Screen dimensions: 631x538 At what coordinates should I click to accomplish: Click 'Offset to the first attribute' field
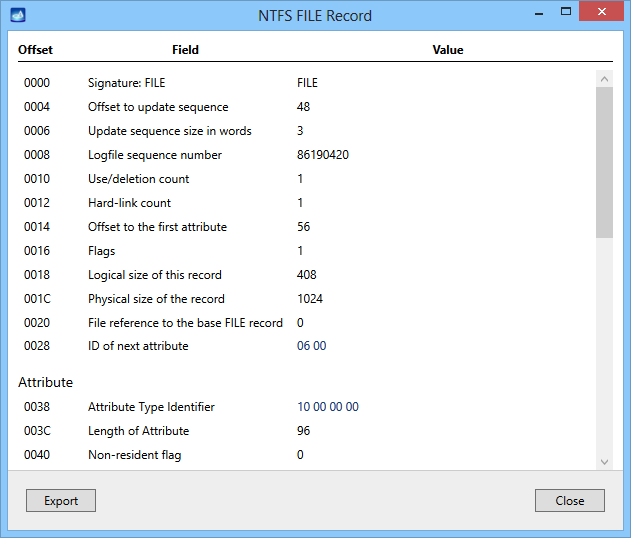point(157,227)
